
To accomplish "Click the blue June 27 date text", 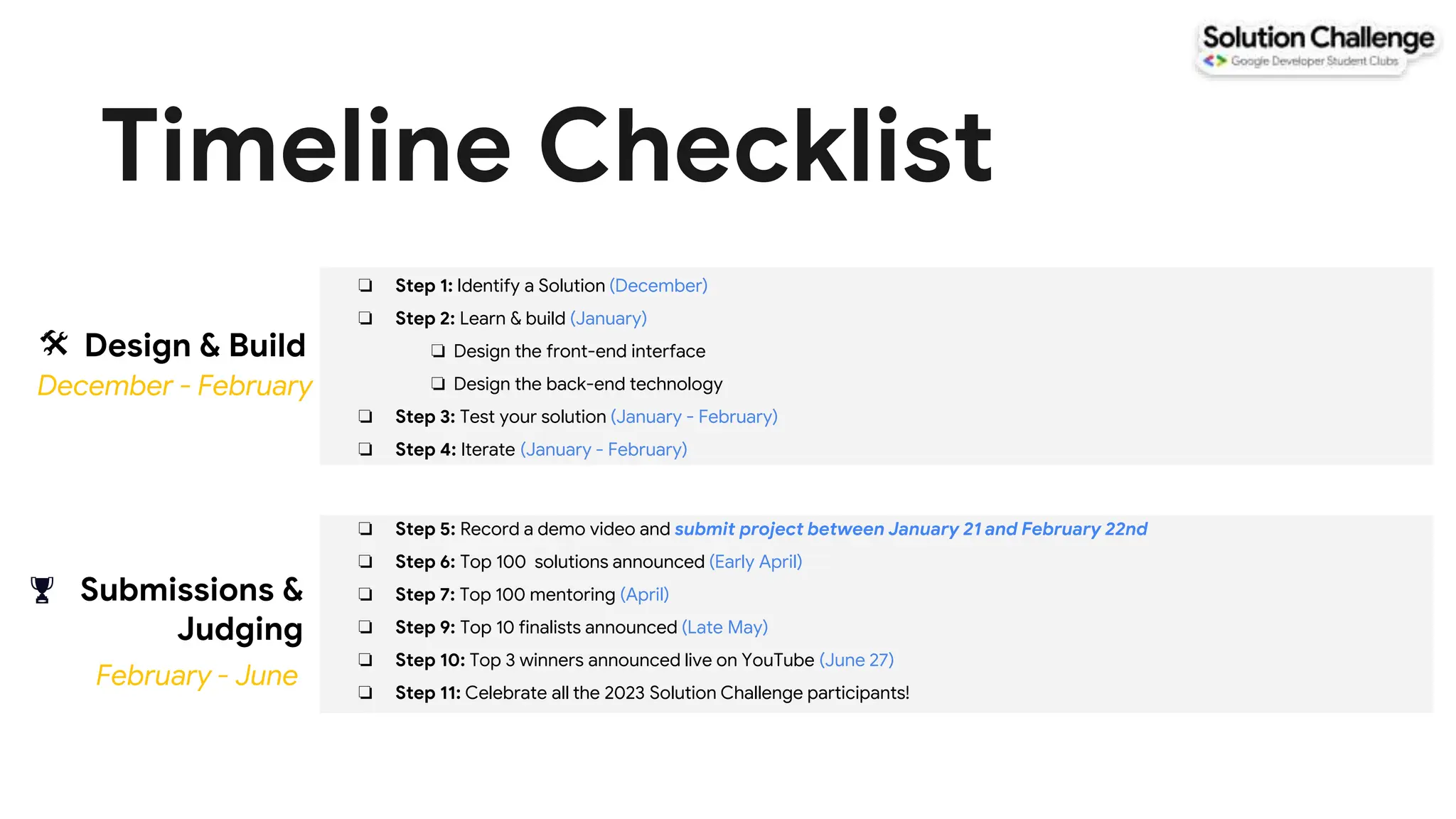I will point(856,660).
